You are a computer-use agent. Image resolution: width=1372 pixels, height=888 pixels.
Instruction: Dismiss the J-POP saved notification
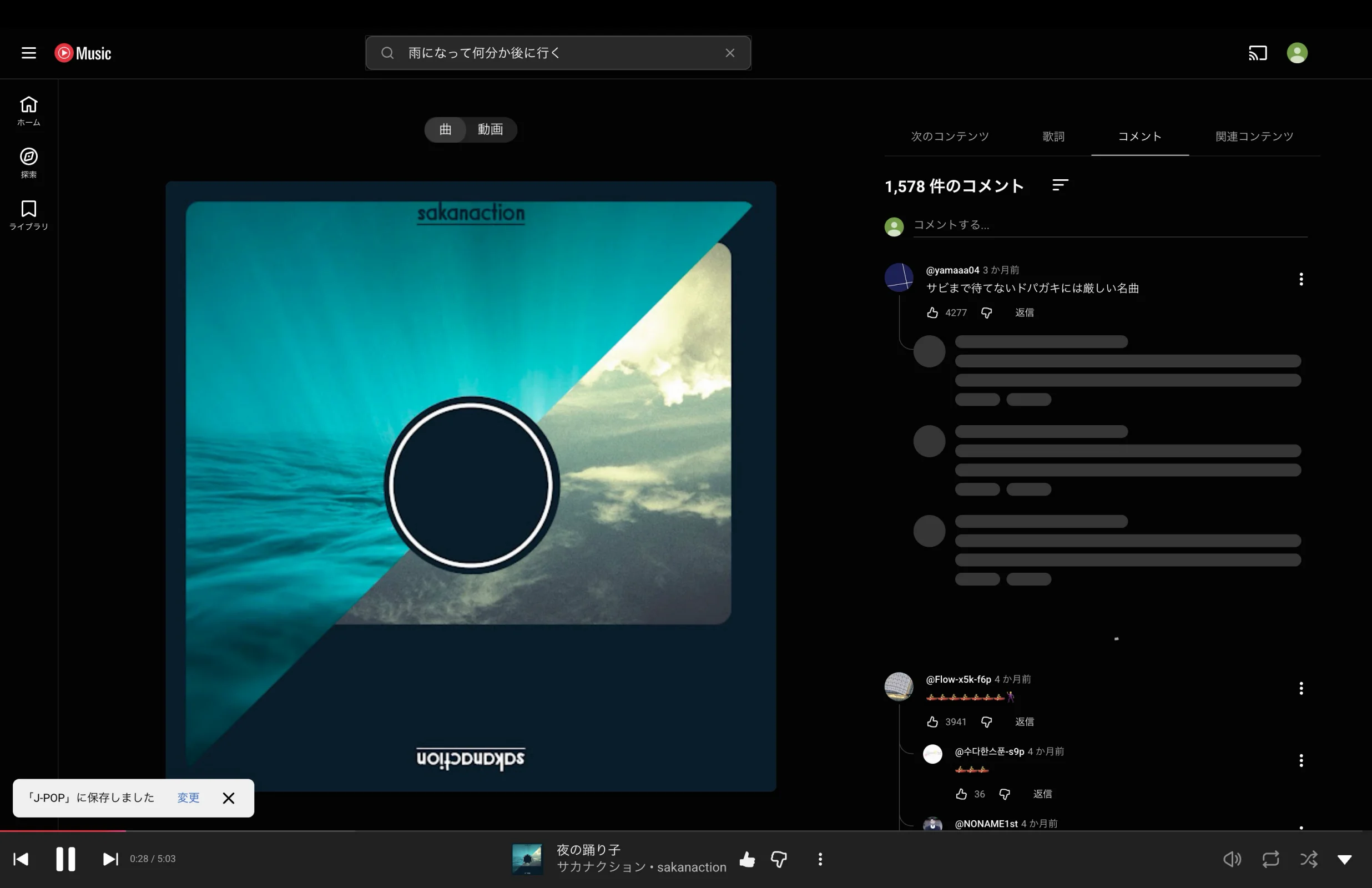[x=229, y=798]
